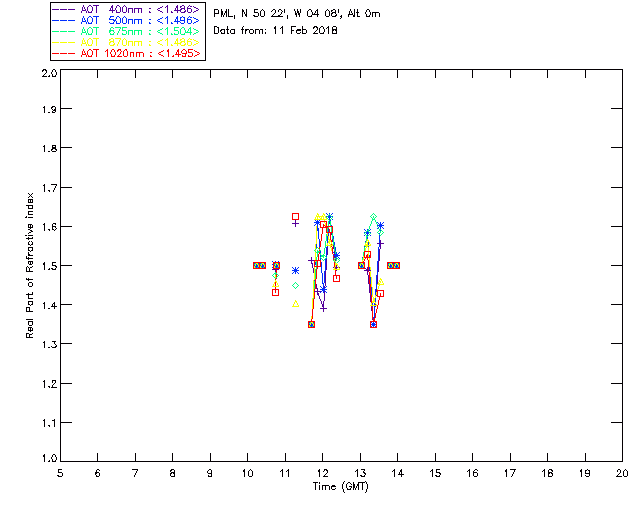This screenshot has width=640, height=512.
Task: Click the x-axis tick label 9
Action: click(x=210, y=473)
